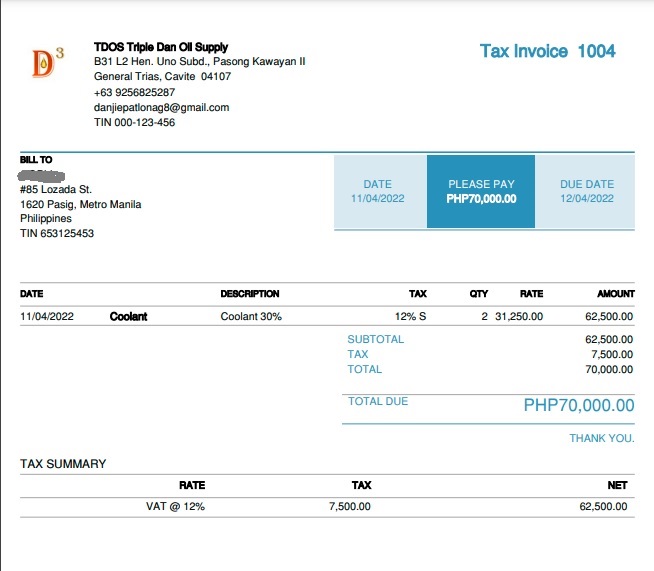Click the 'TAX SUMMARY' heading
The image size is (654, 571).
pos(63,464)
